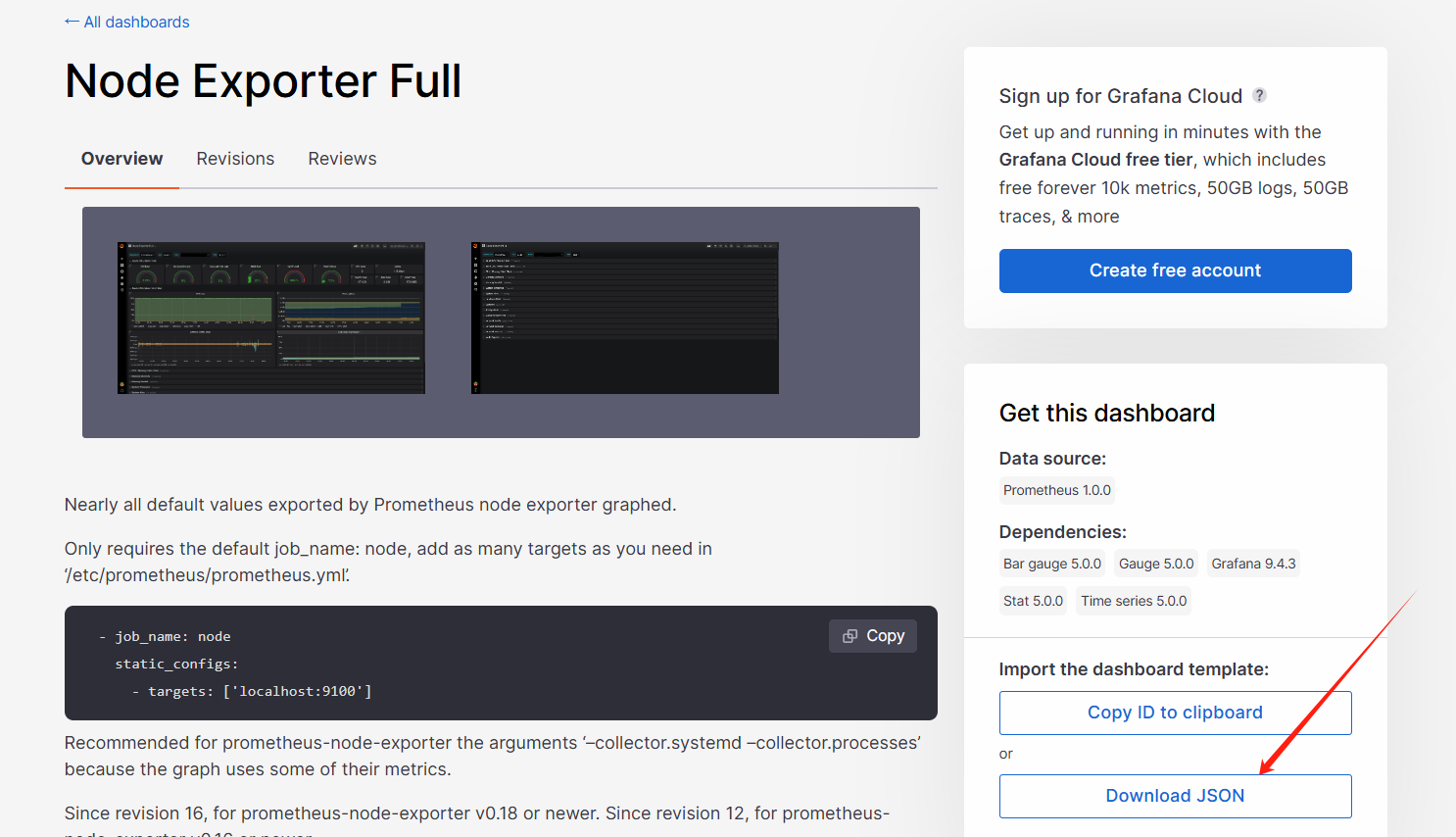Click Create free account button
The image size is (1456, 837).
coord(1175,271)
